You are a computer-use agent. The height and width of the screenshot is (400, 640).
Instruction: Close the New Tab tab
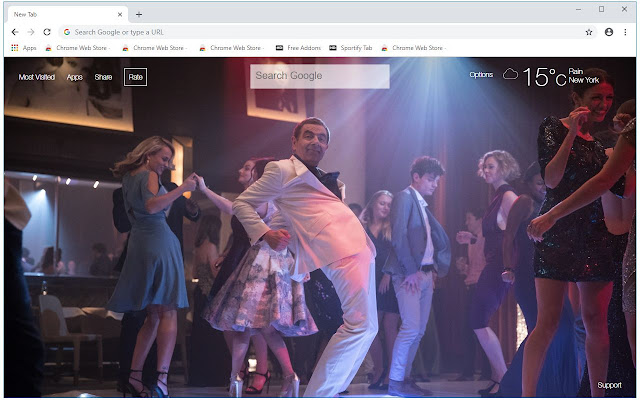click(x=120, y=14)
